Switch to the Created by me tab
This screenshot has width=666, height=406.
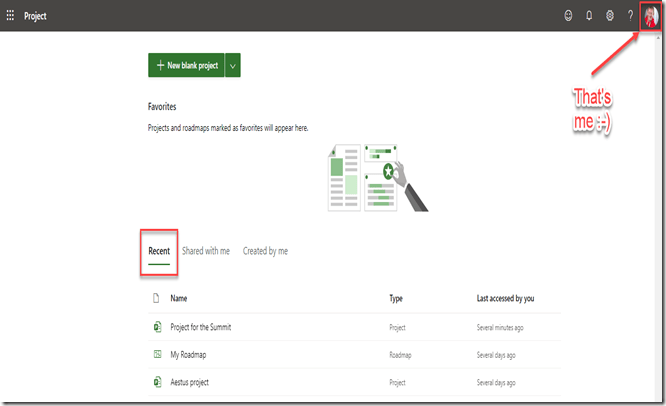265,251
